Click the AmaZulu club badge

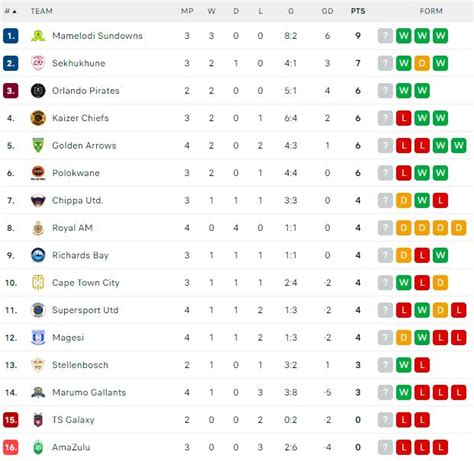pyautogui.click(x=38, y=447)
